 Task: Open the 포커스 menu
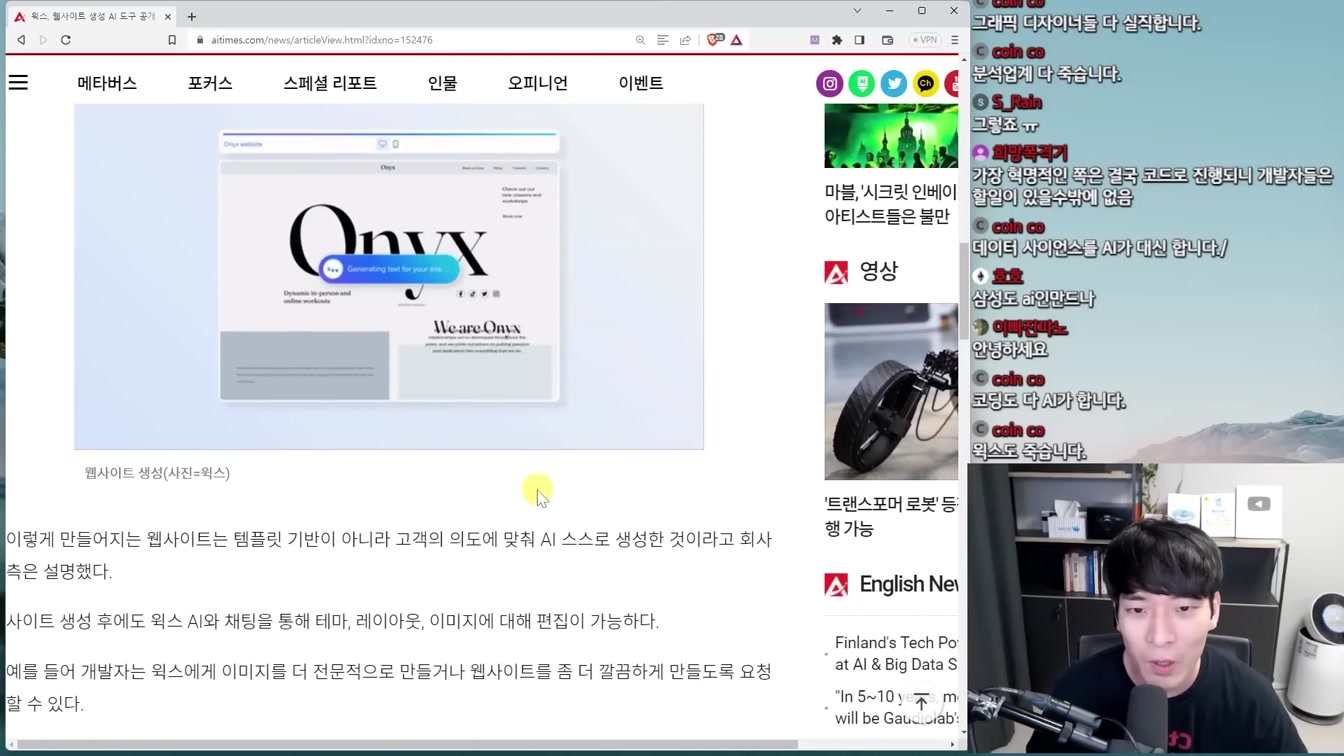[x=210, y=83]
